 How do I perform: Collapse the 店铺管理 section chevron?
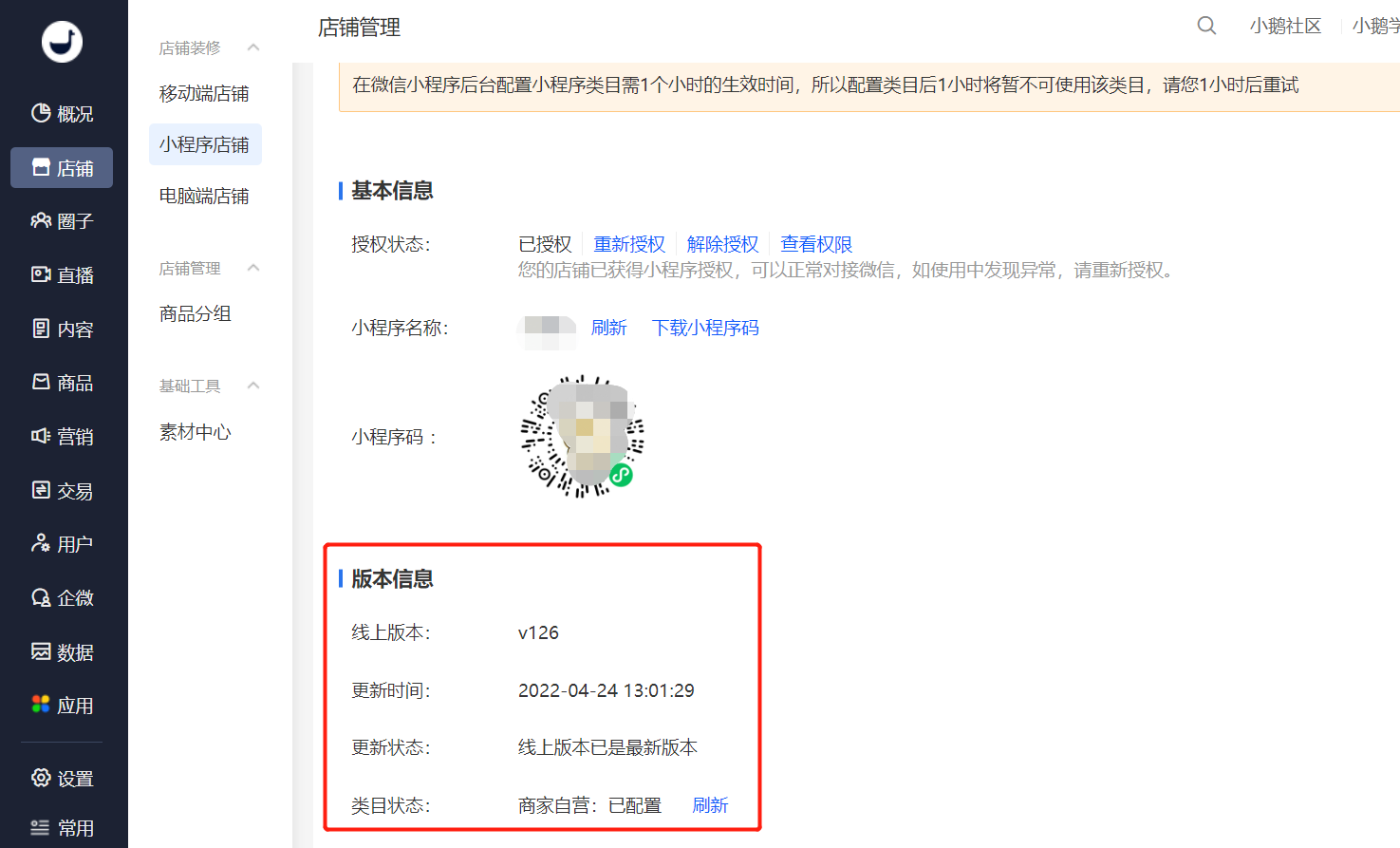[x=253, y=268]
